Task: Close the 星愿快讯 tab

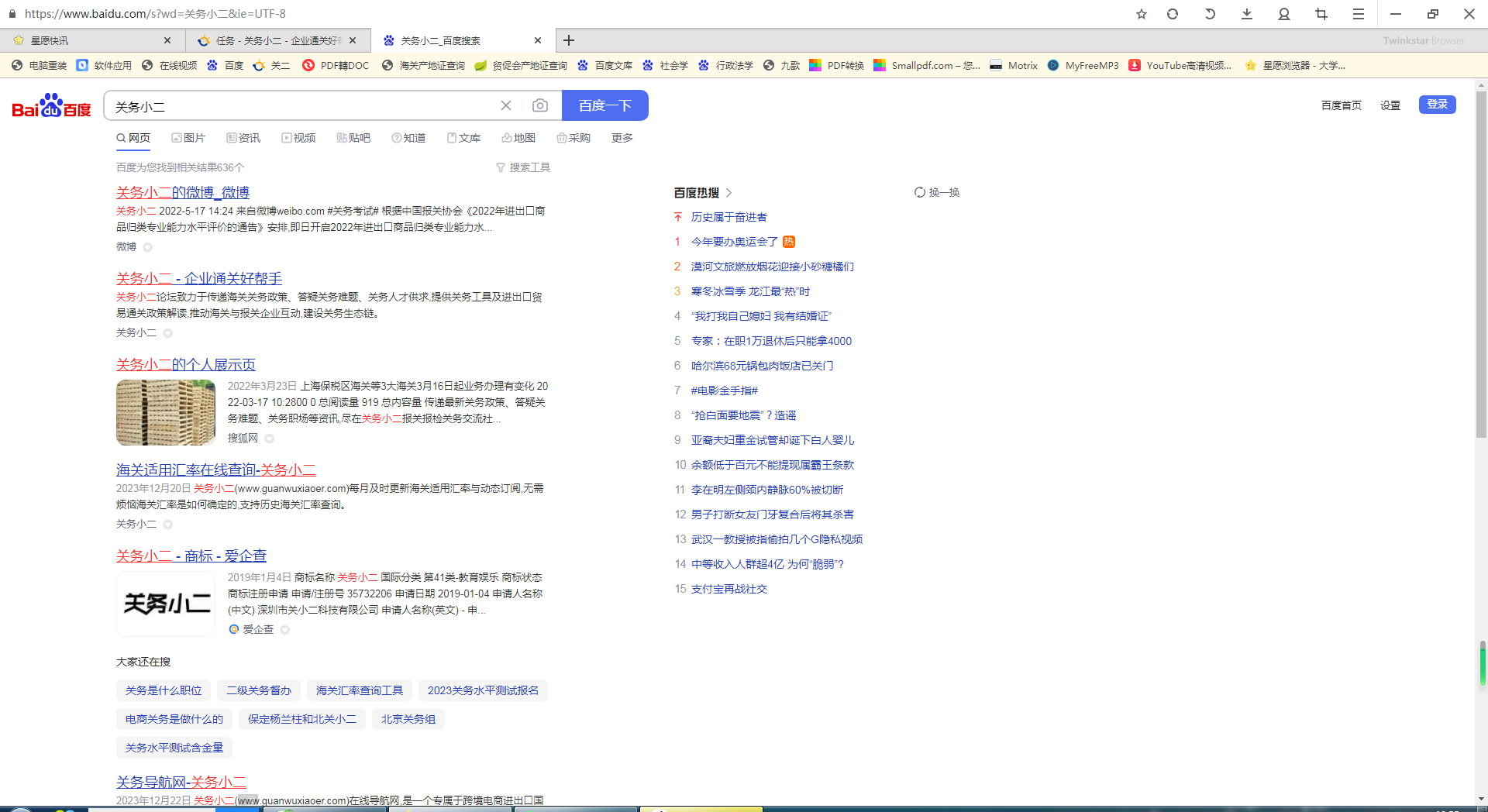Action: [x=167, y=40]
